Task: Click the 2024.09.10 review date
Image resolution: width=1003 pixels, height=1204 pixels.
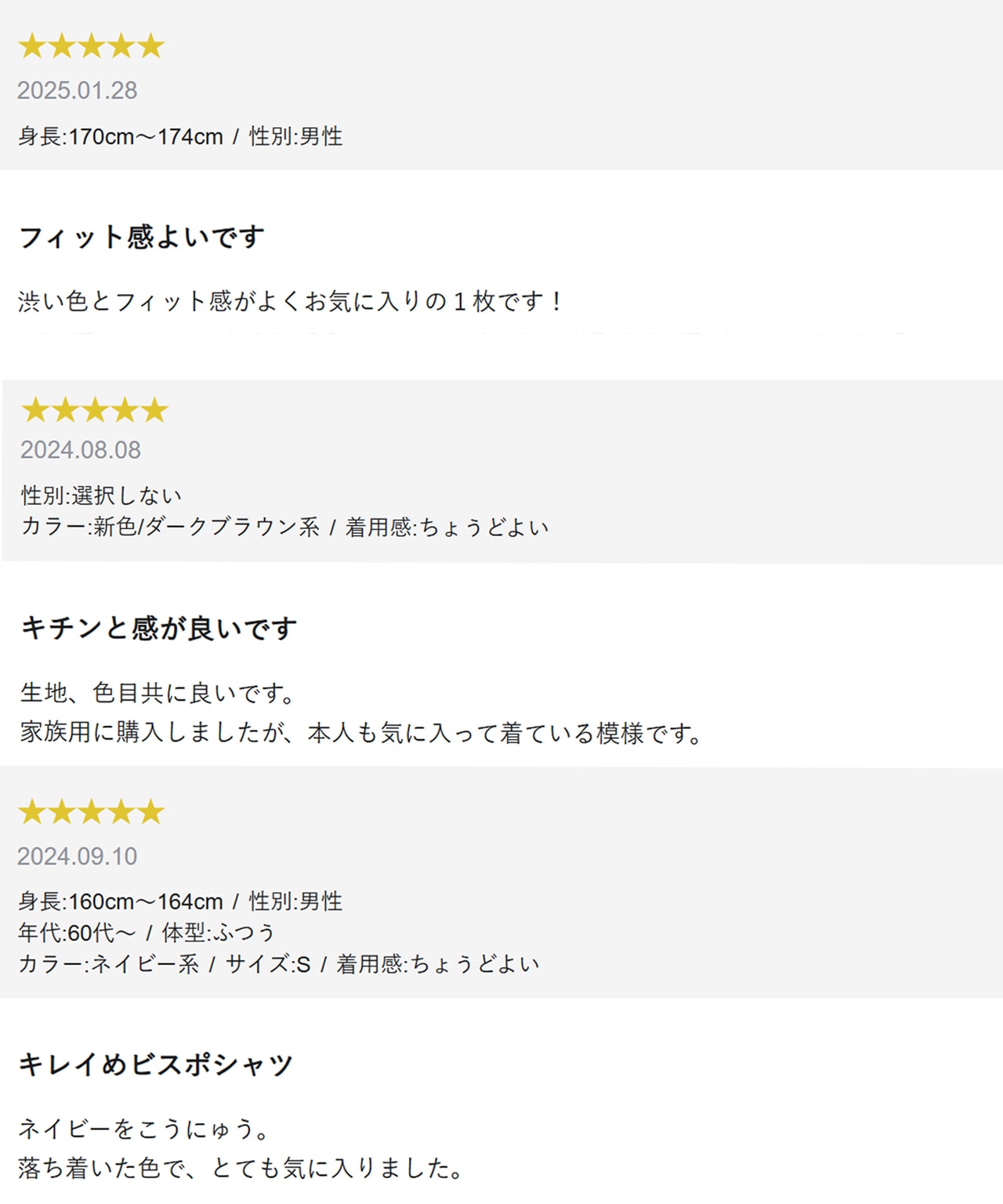Action: click(x=77, y=856)
